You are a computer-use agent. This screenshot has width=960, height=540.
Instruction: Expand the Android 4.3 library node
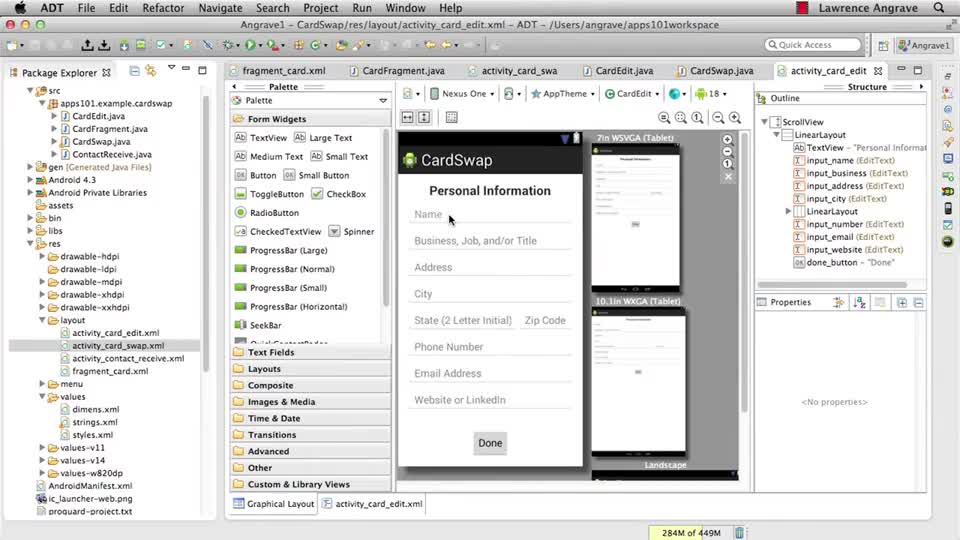(30, 180)
